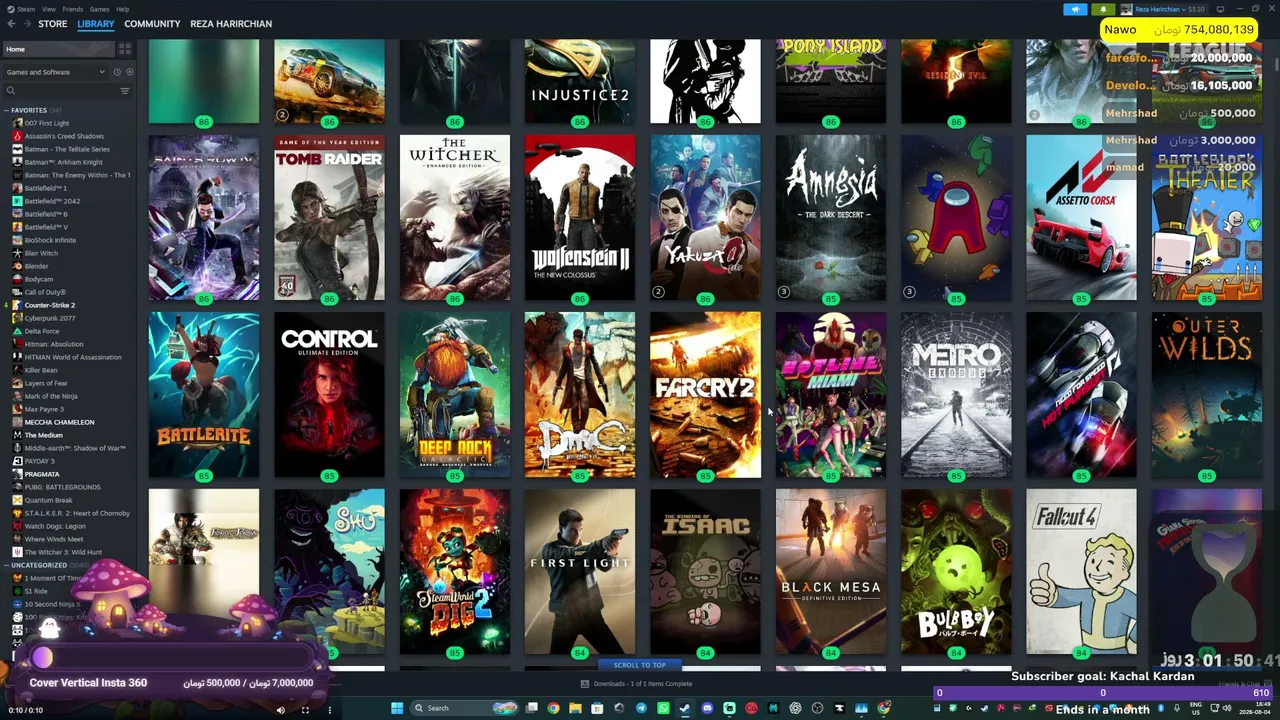Open the Windows Start menu
This screenshot has width=1280, height=720.
tap(397, 708)
